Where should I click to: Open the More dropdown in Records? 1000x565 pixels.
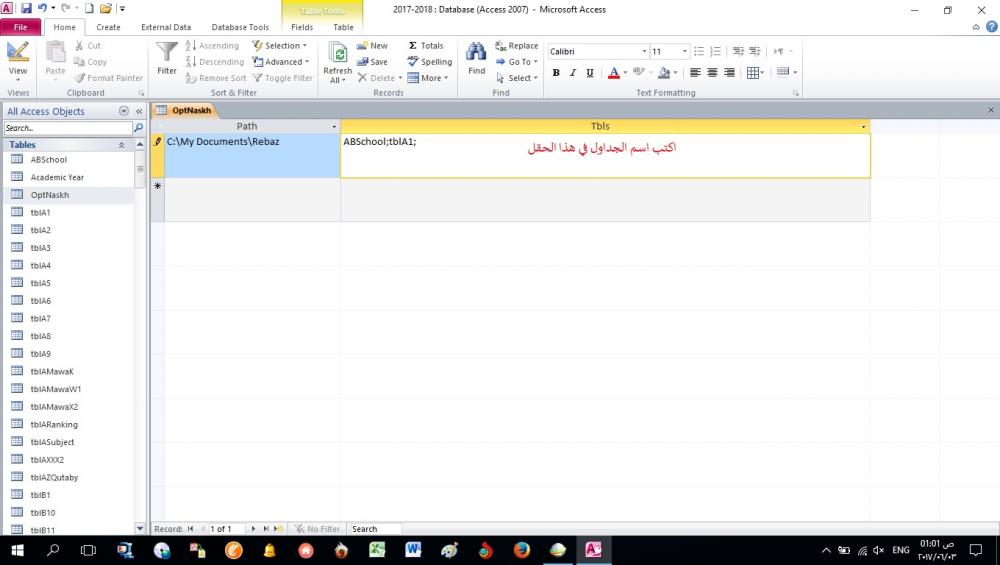click(x=428, y=78)
